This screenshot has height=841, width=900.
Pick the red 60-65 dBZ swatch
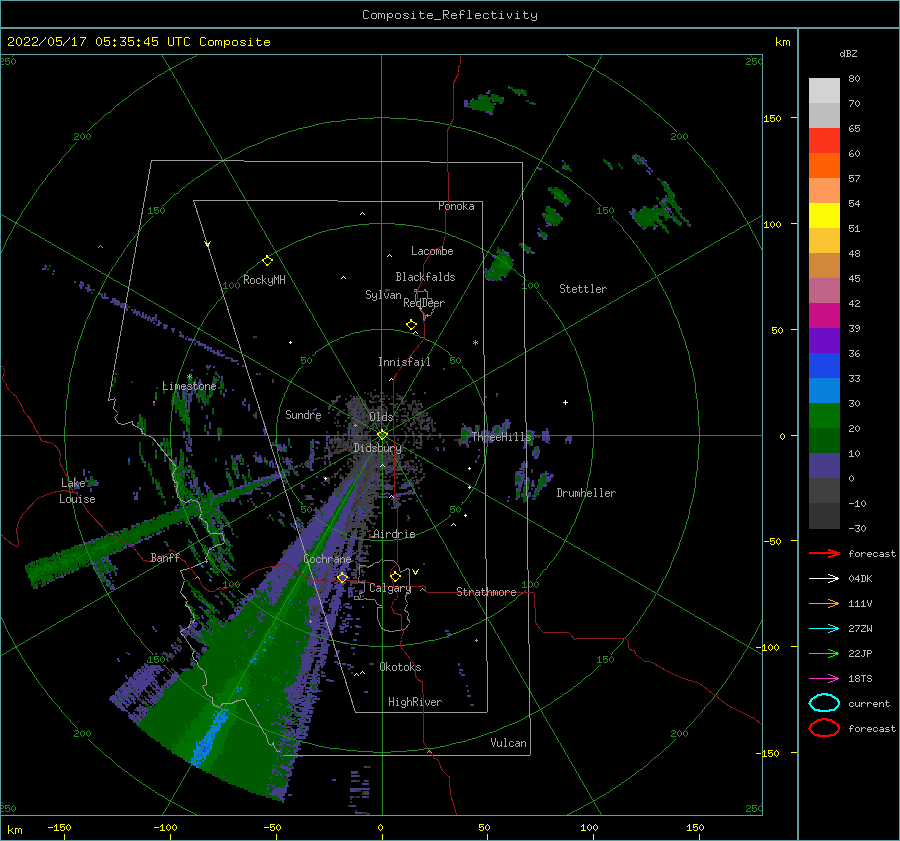[x=824, y=140]
